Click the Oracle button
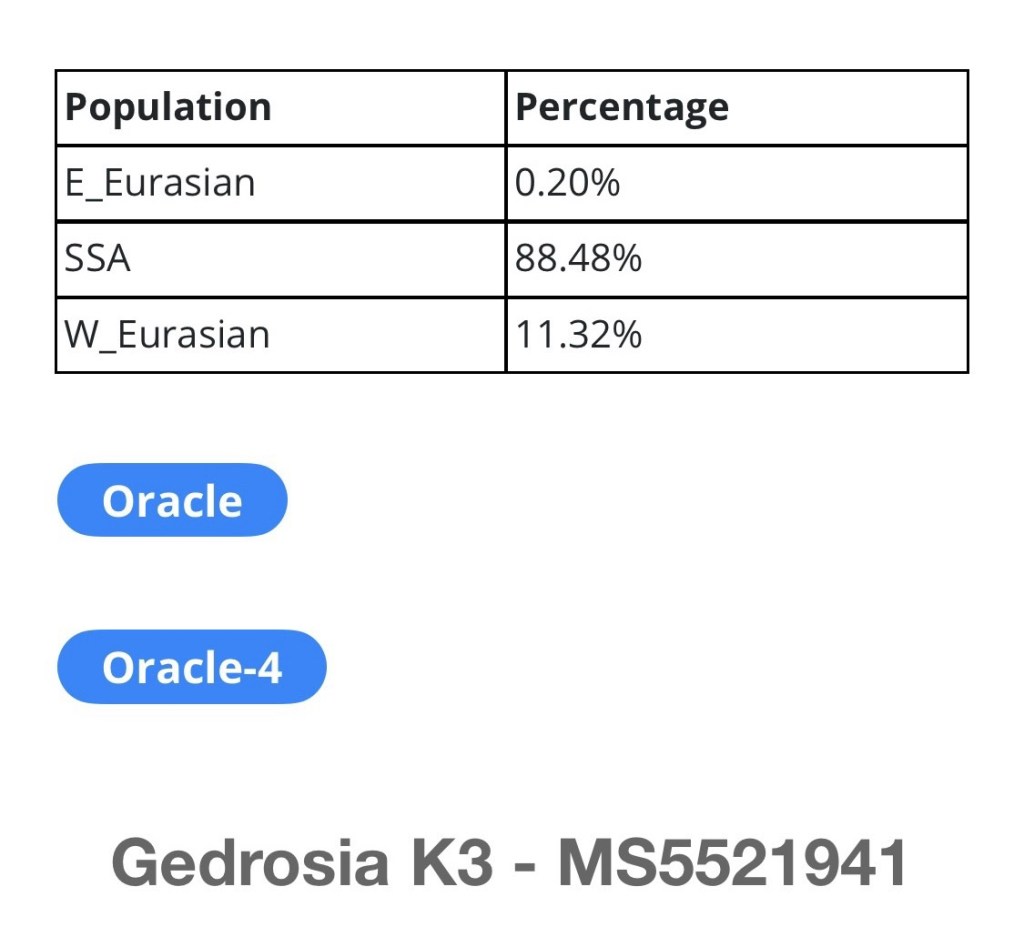Viewport: 1024px width, 927px height. 172,500
